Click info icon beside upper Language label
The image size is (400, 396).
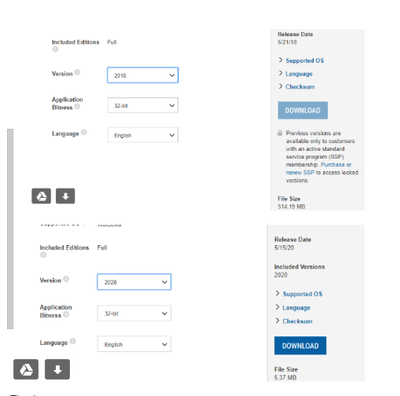84,132
